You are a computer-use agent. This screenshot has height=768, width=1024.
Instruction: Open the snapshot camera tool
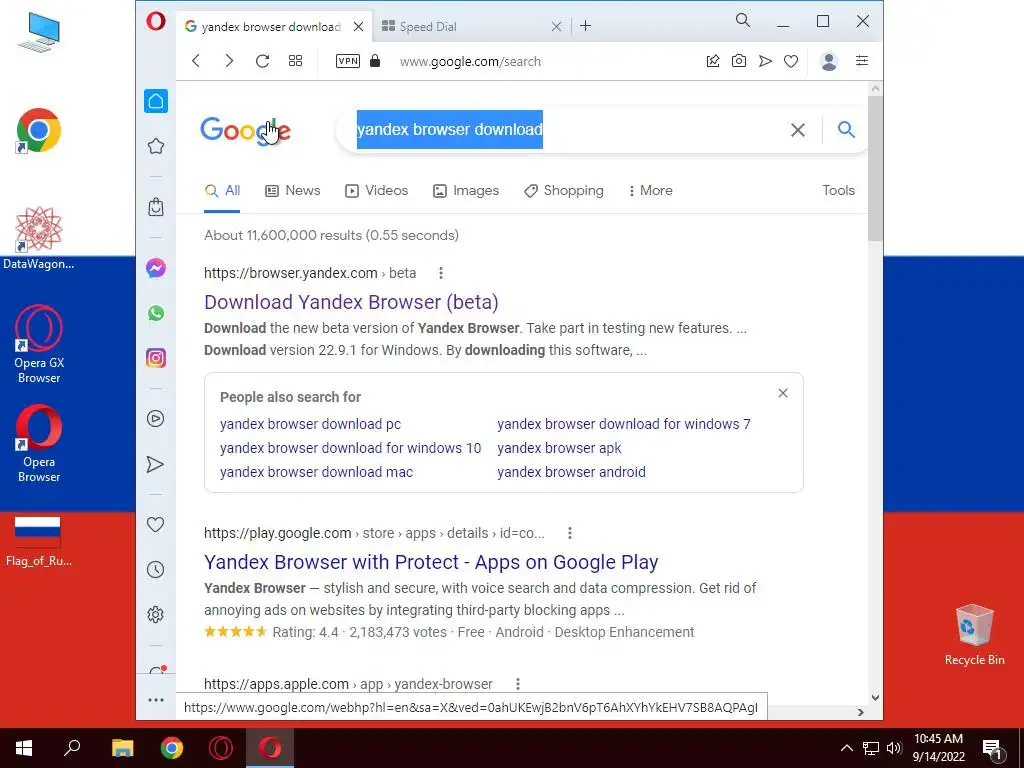[739, 61]
